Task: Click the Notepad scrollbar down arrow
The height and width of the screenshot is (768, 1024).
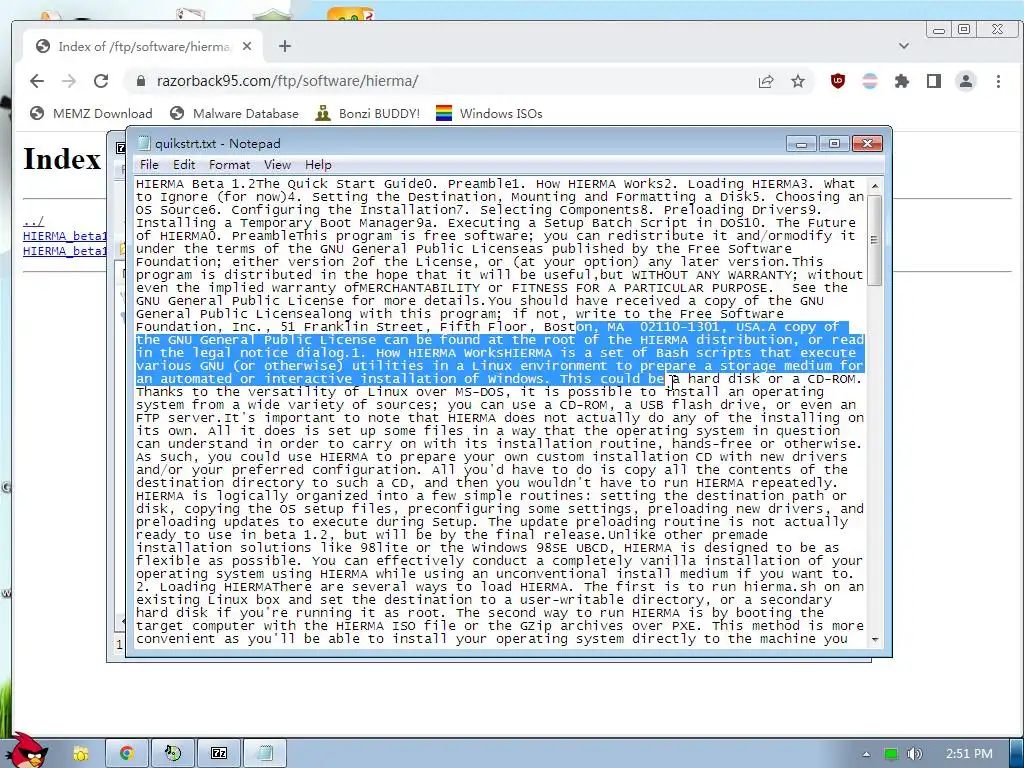Action: click(x=875, y=639)
